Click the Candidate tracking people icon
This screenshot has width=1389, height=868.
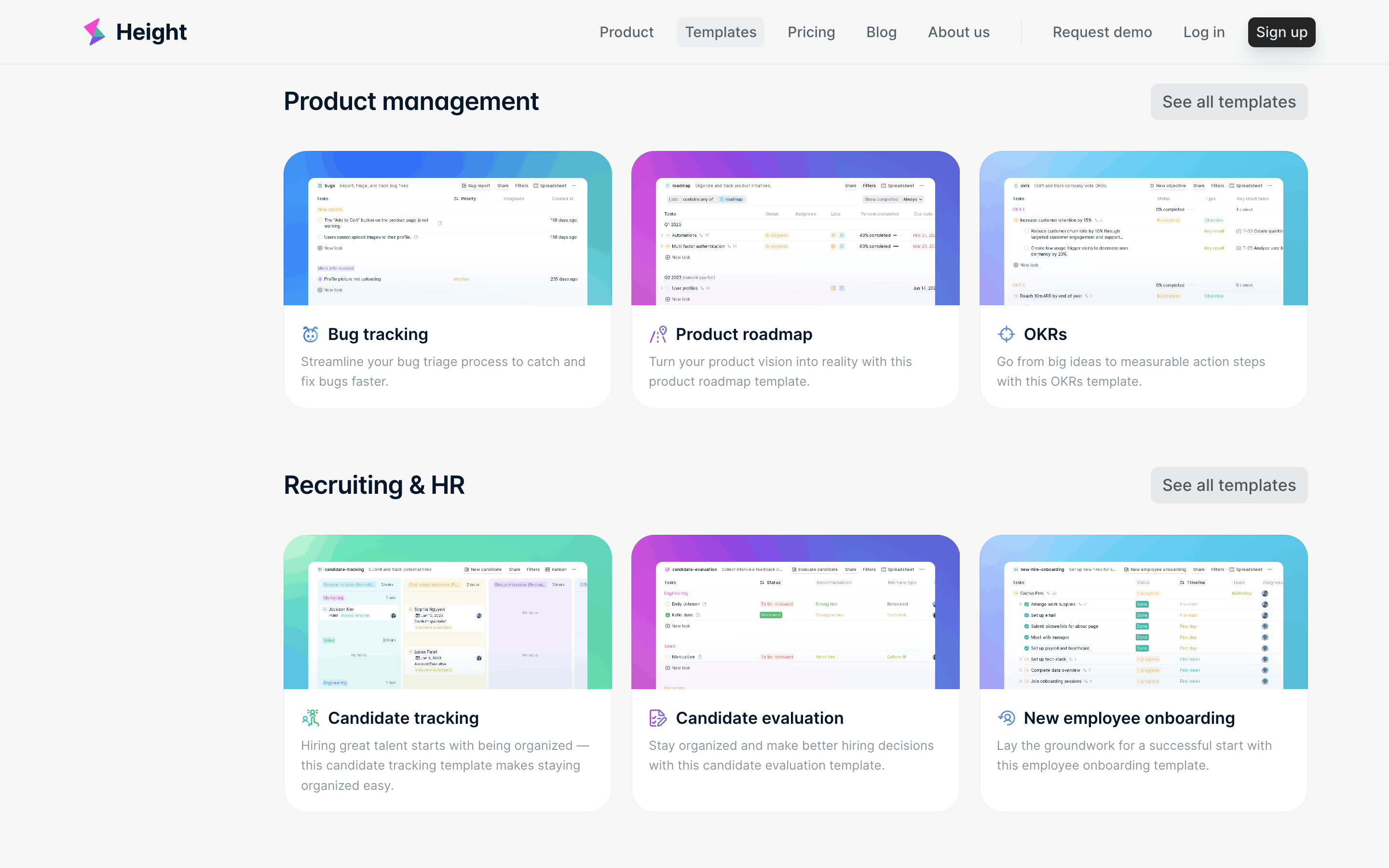tap(311, 718)
